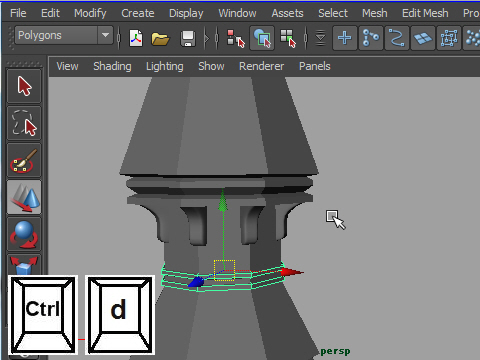This screenshot has height=360, width=480.
Task: Select the Move tool
Action: click(x=24, y=197)
